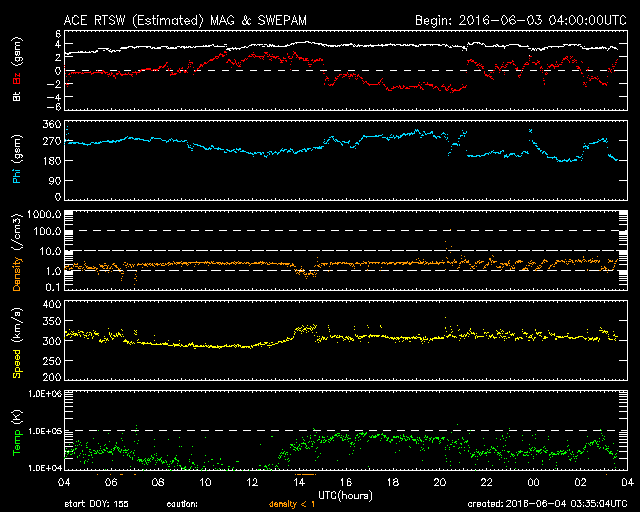Select the 22 hour tick label
This screenshot has width=640, height=512.
[x=486, y=481]
